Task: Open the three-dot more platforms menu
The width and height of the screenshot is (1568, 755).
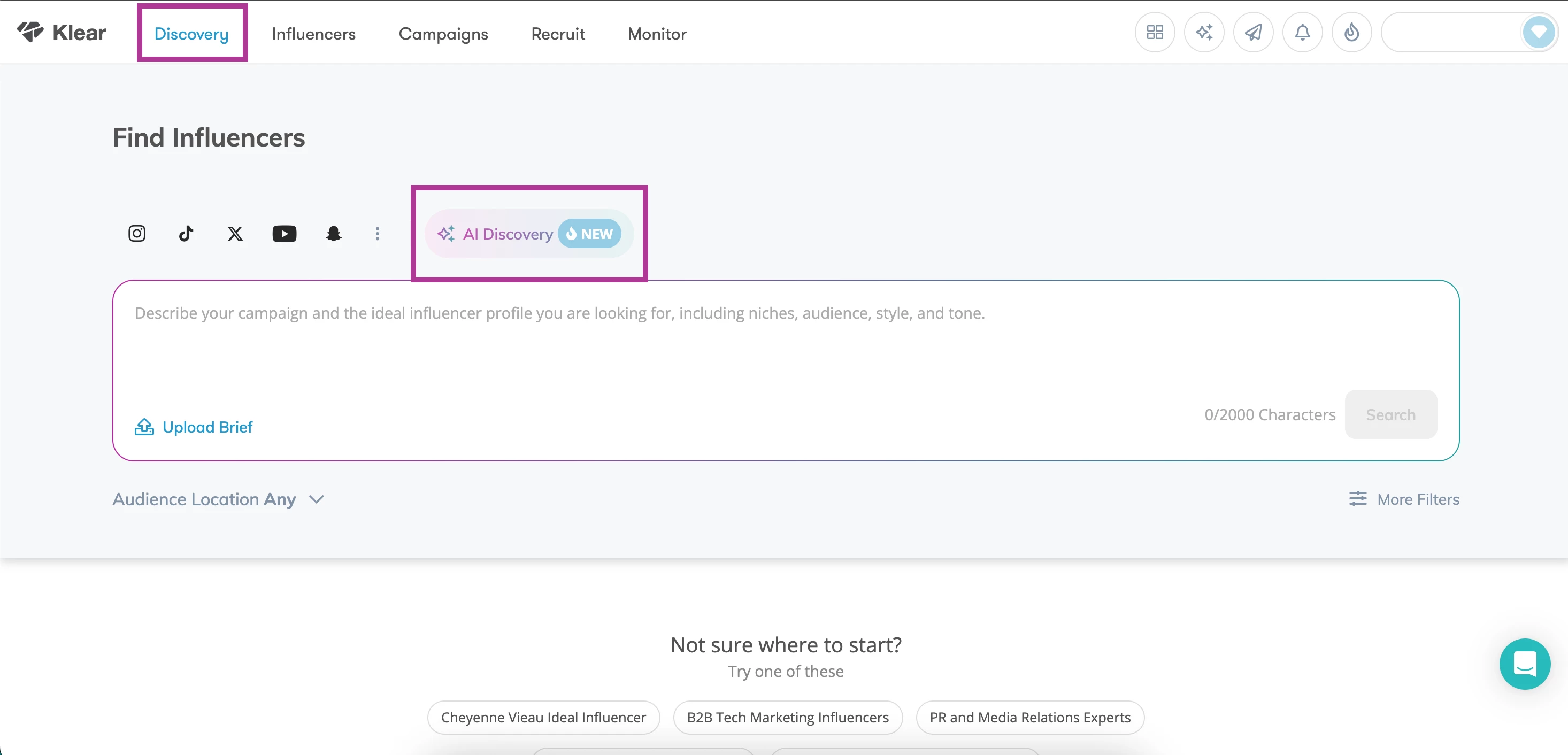Action: pyautogui.click(x=378, y=234)
